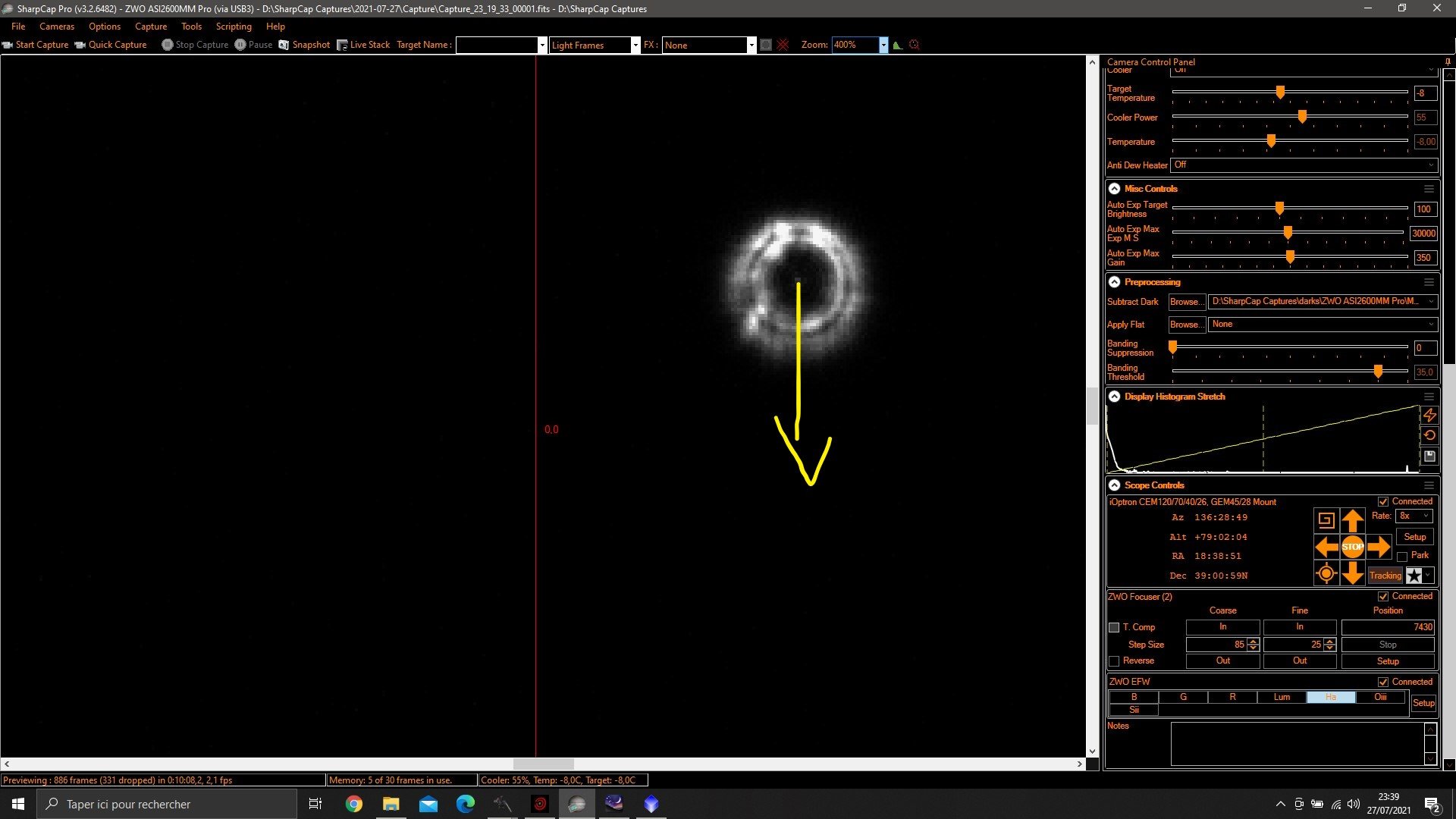This screenshot has width=1456, height=819.
Task: Click the spiral search mount icon
Action: coord(1326,520)
